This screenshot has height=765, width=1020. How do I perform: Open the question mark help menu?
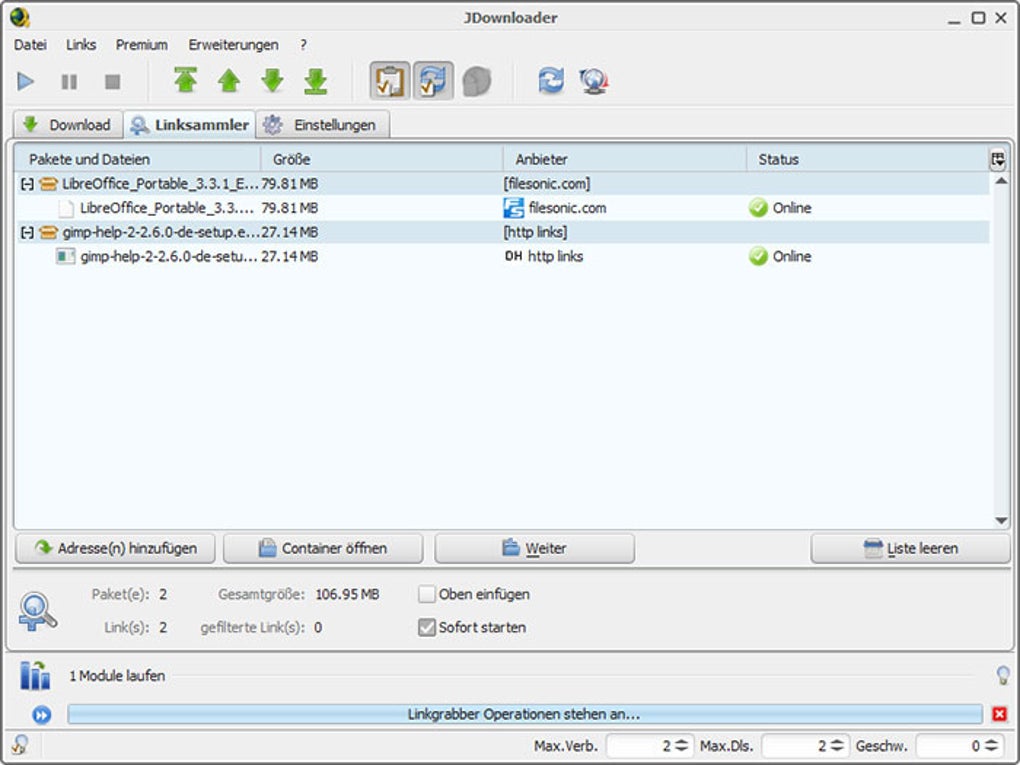coord(303,45)
